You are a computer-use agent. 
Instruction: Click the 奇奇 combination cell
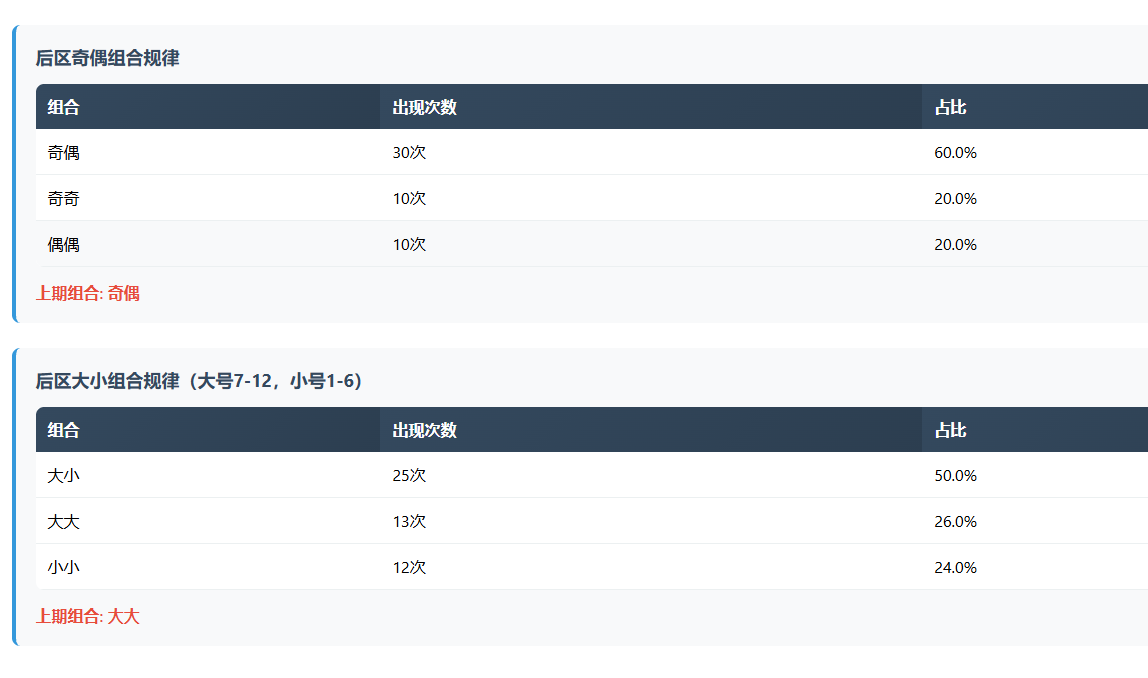[64, 199]
